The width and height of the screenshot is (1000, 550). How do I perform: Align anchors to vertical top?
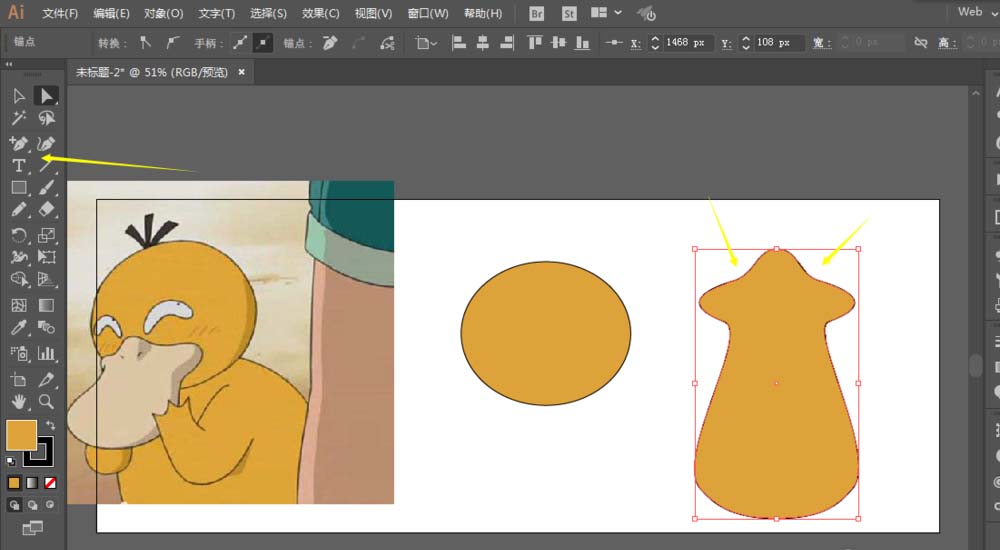click(534, 43)
